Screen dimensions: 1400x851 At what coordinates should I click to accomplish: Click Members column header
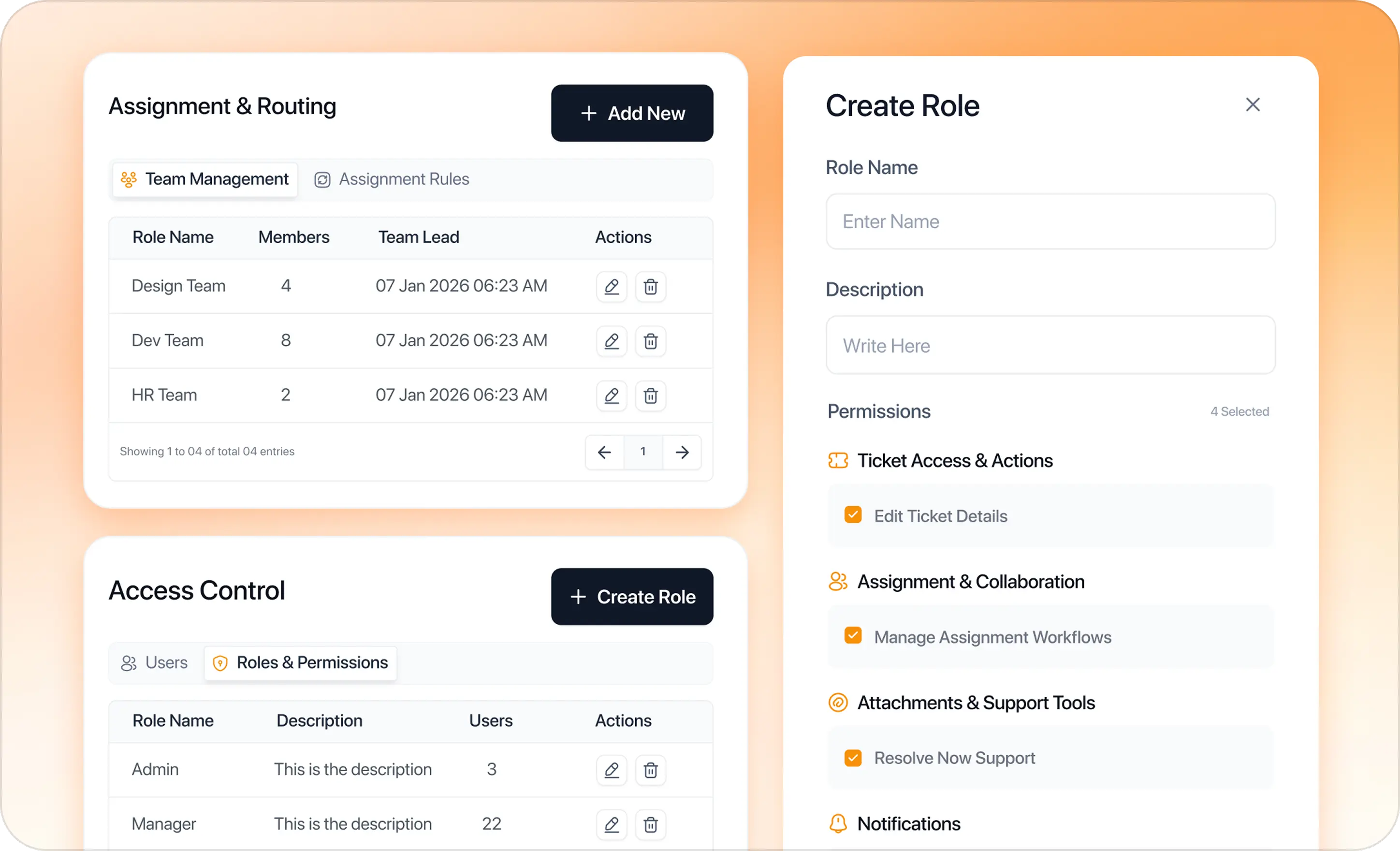point(294,237)
